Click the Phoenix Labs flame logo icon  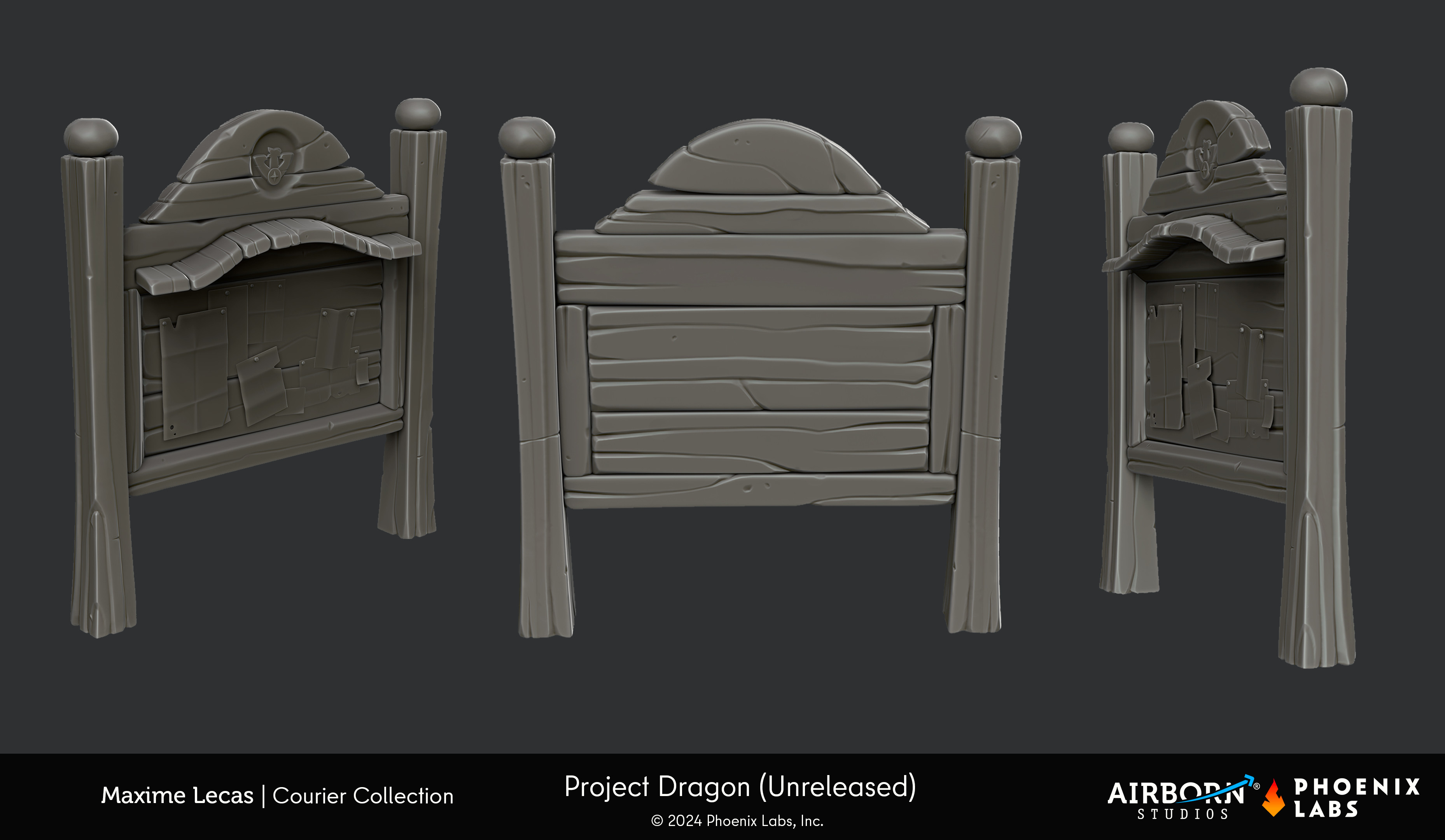[x=1274, y=798]
